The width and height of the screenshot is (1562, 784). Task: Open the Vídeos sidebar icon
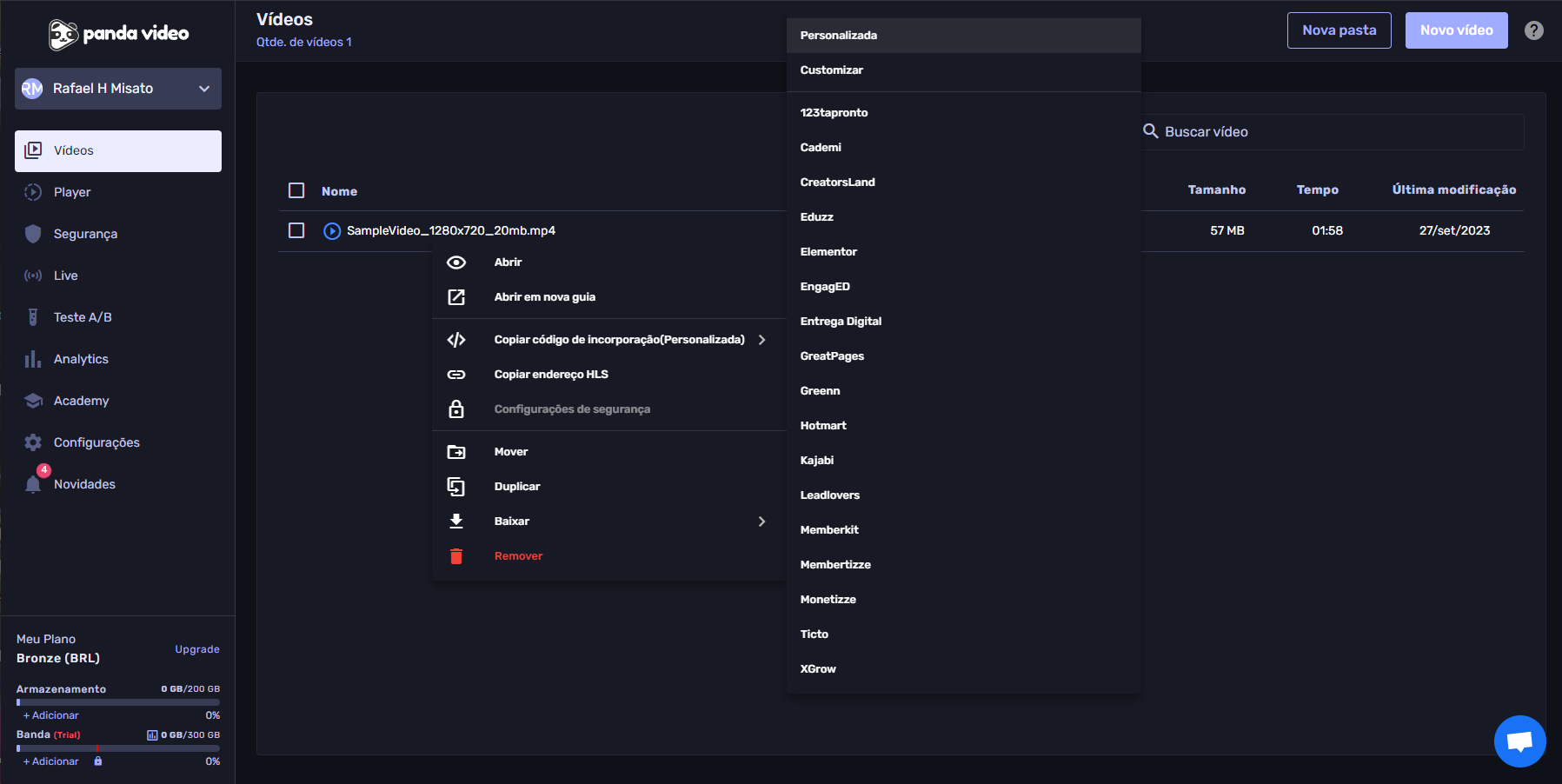[33, 150]
